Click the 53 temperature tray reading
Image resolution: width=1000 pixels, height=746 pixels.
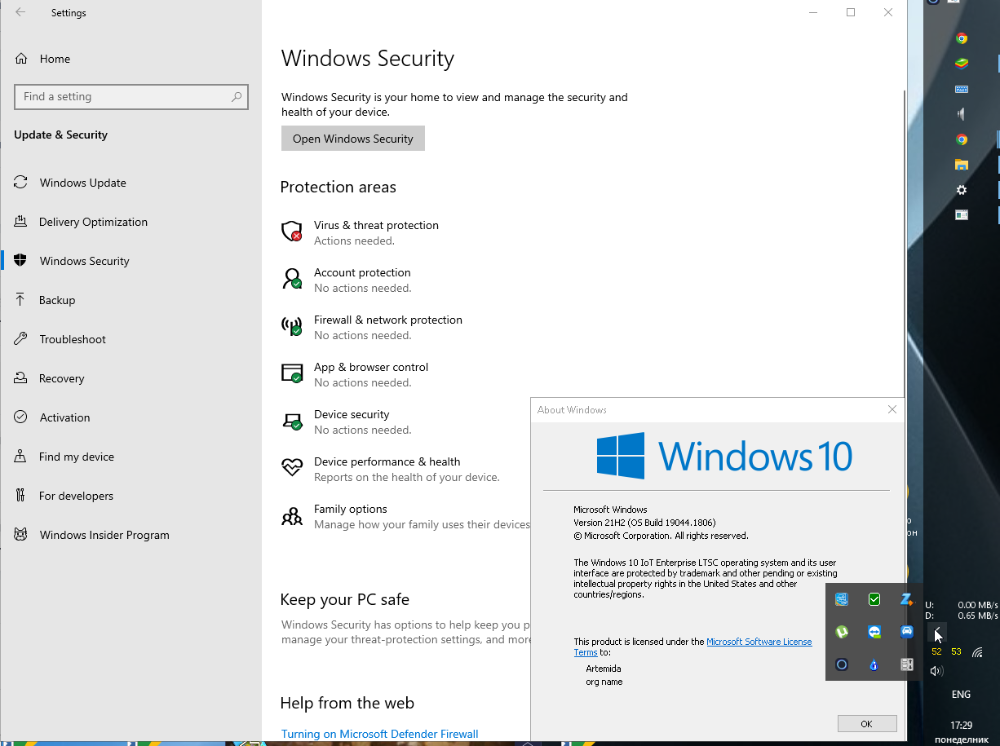coord(956,652)
